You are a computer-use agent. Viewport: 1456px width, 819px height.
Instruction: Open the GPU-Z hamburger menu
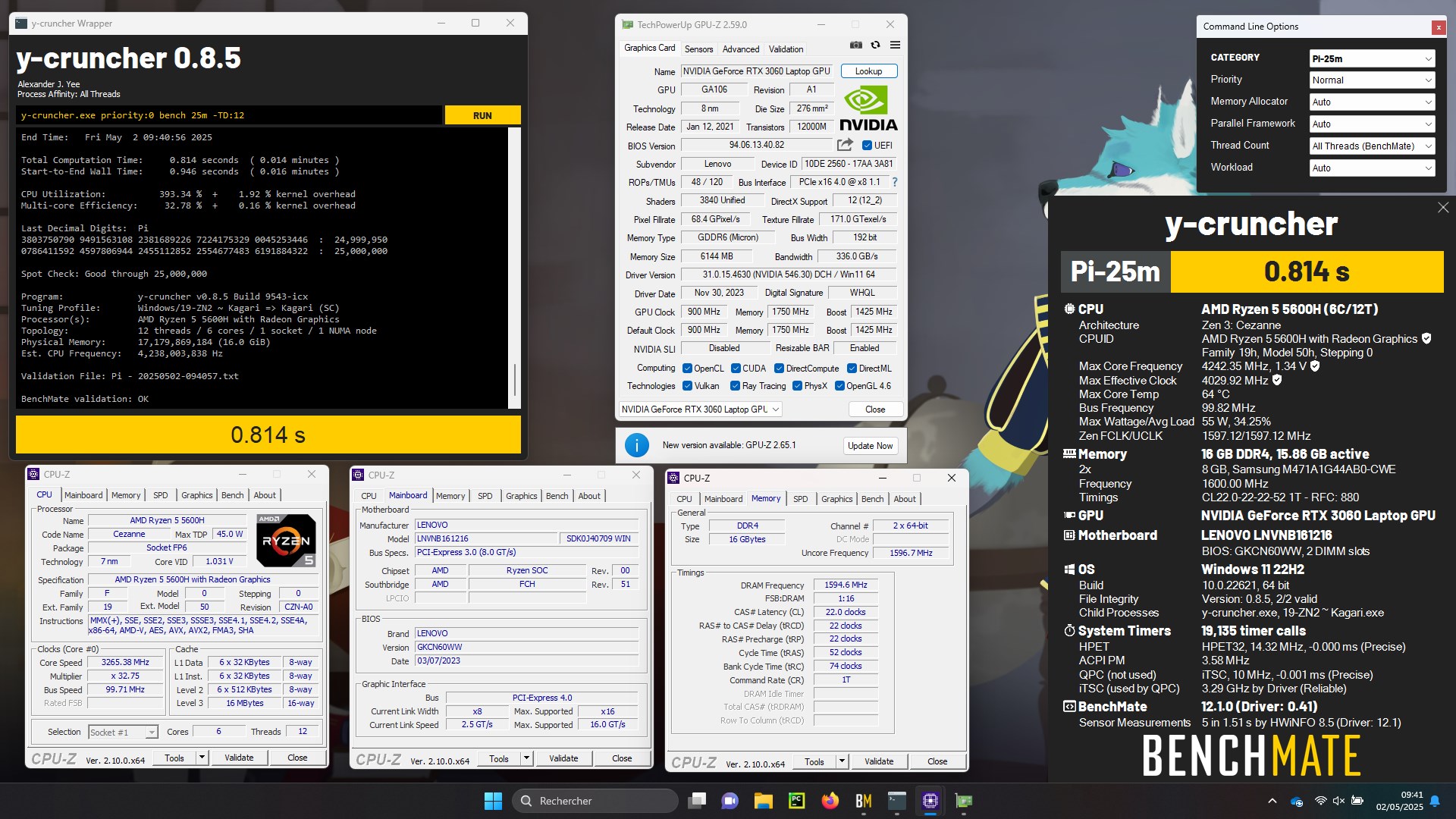895,45
